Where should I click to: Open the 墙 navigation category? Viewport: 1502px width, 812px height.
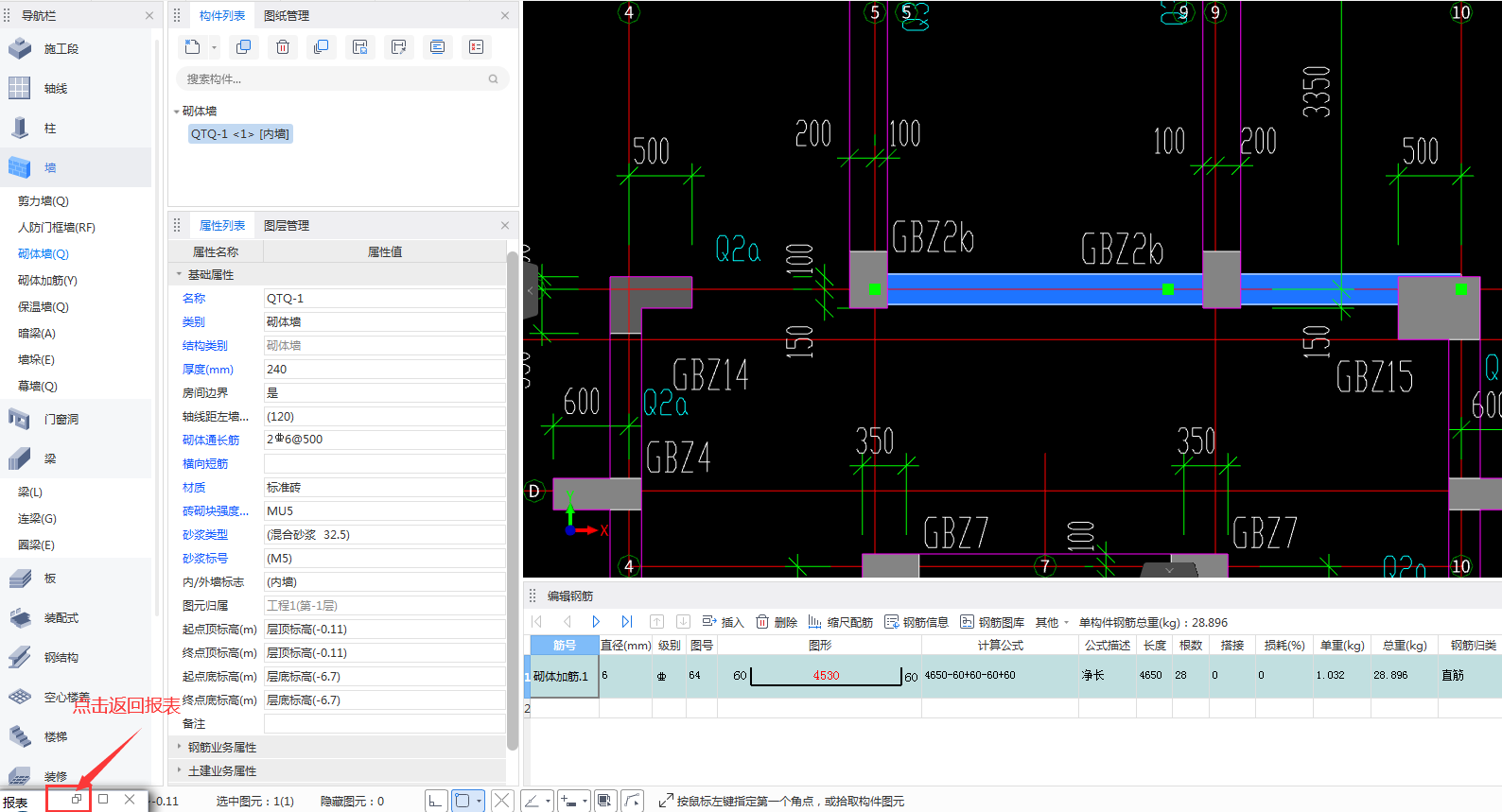pyautogui.click(x=76, y=167)
